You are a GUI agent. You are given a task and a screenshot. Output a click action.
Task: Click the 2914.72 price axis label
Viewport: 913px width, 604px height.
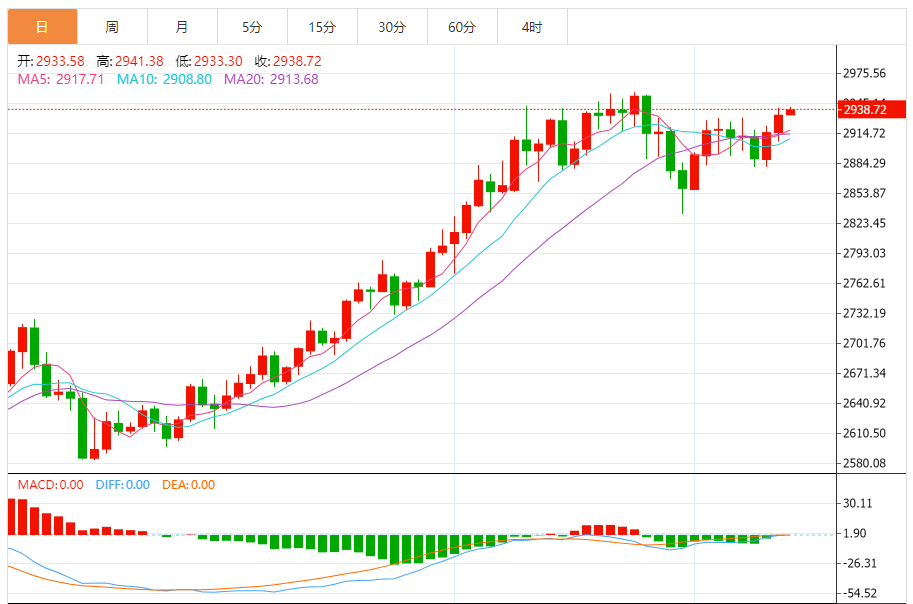point(865,133)
